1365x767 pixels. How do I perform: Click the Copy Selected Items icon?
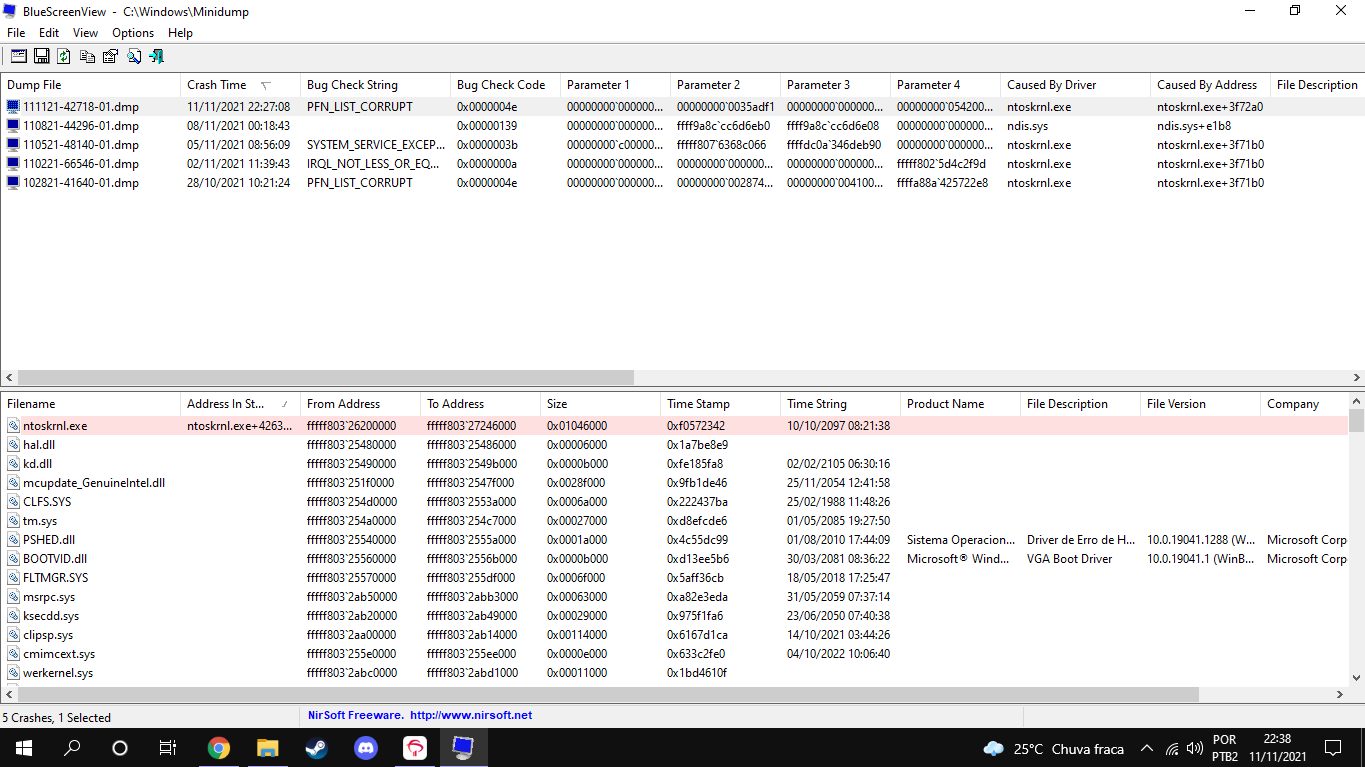click(87, 56)
